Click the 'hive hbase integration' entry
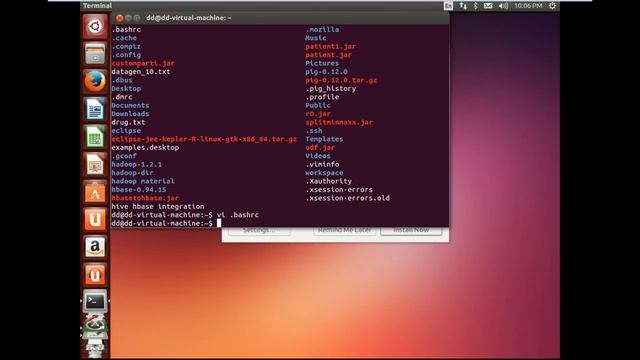The image size is (640, 360). tap(158, 207)
